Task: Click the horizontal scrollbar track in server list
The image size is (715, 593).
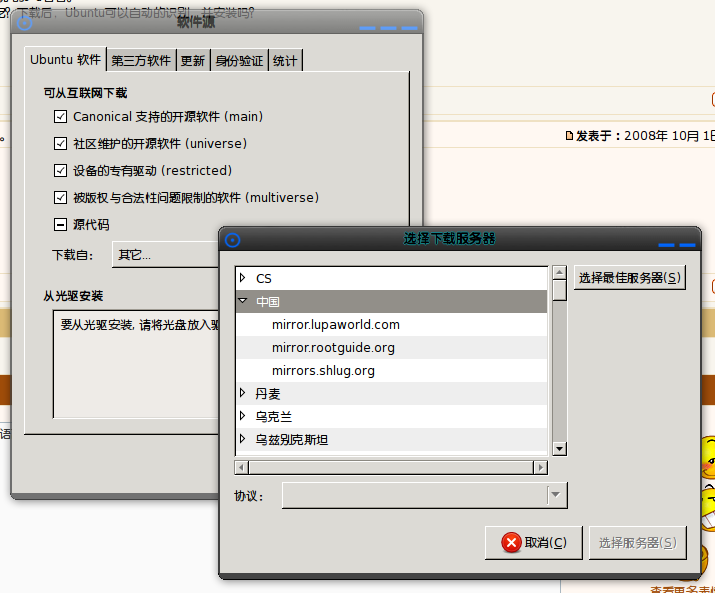Action: pos(391,468)
